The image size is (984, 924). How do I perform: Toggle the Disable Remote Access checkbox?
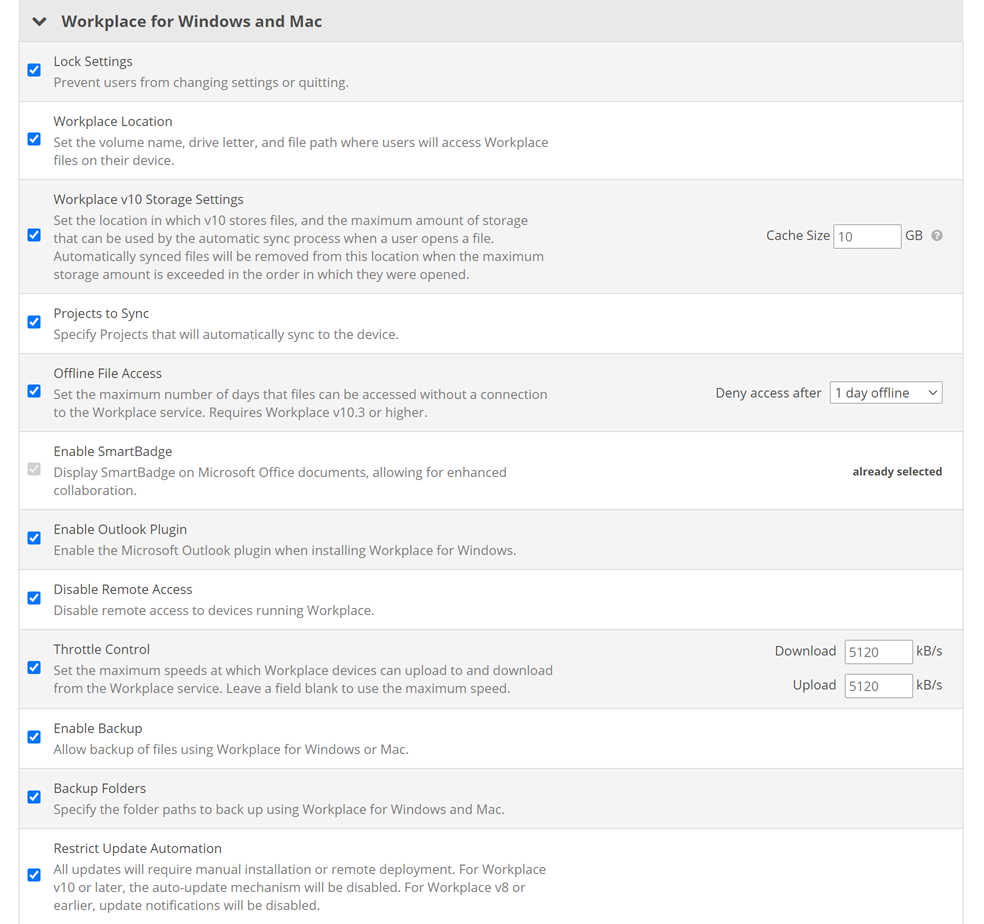(34, 598)
